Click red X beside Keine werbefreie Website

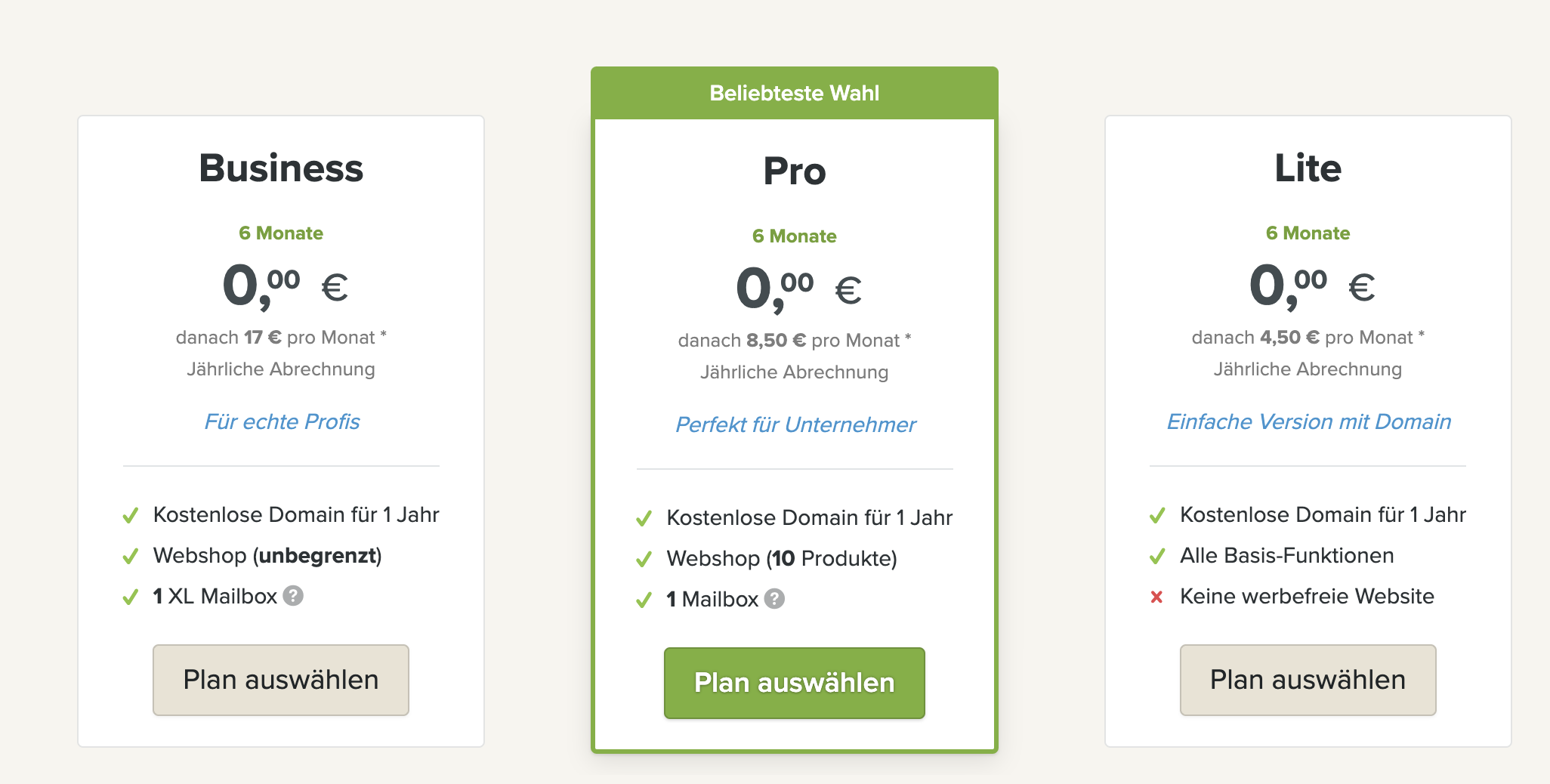pos(1156,597)
